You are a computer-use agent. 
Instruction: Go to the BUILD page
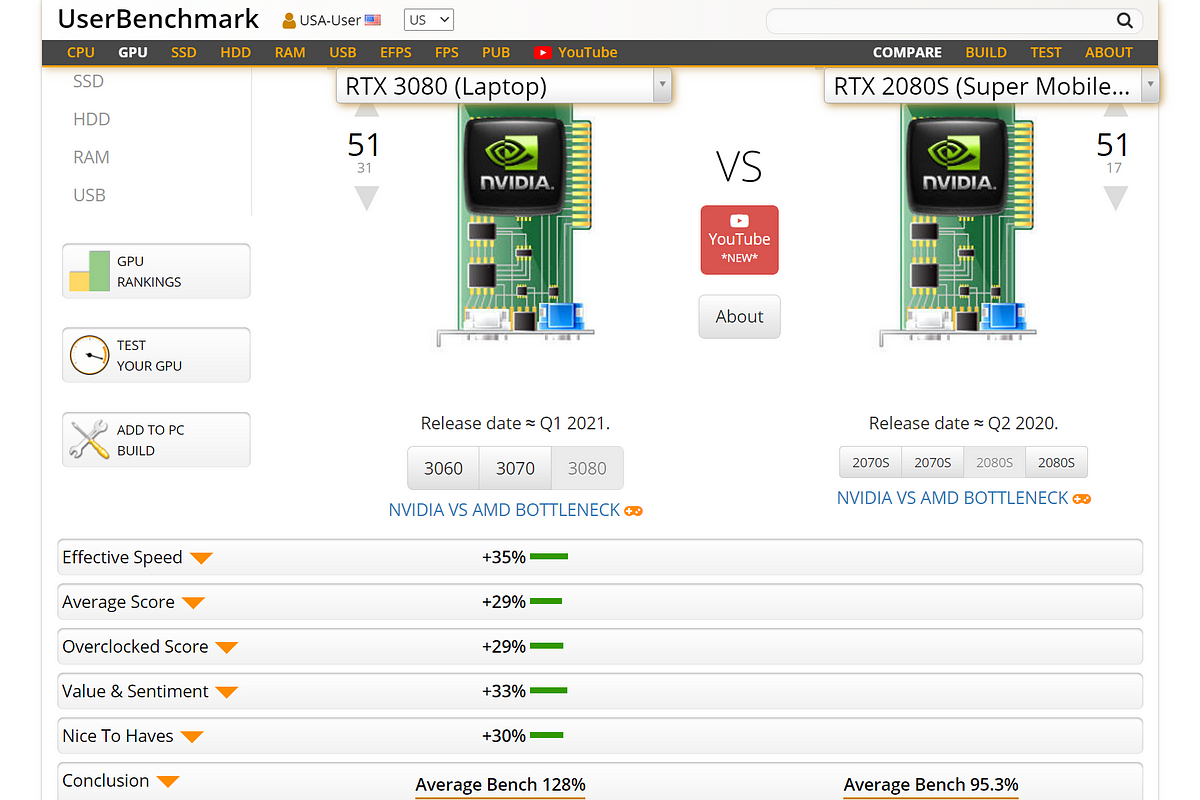986,52
